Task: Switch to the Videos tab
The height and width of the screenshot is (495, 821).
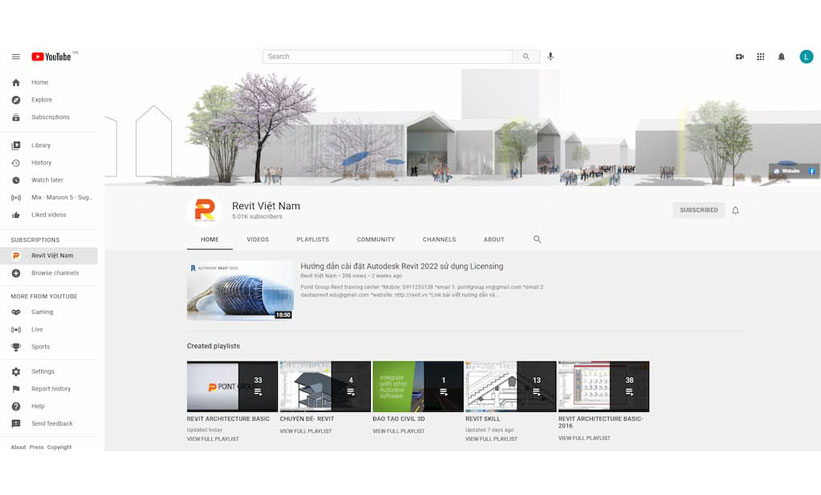Action: [x=258, y=240]
